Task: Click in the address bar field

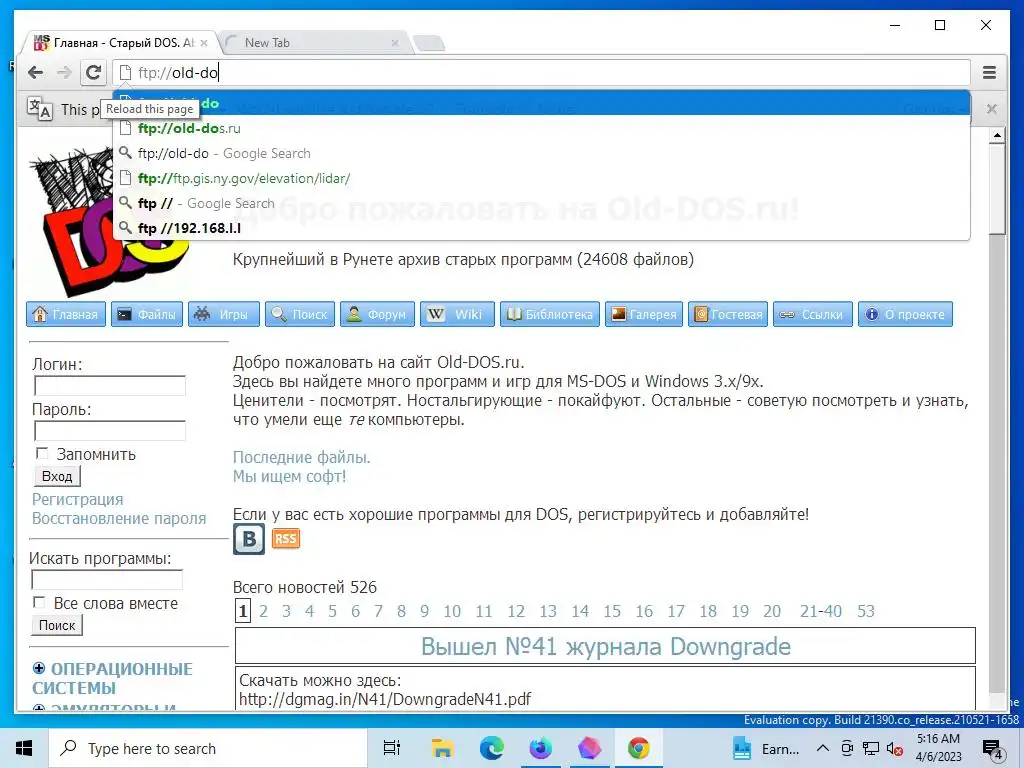Action: point(541,72)
